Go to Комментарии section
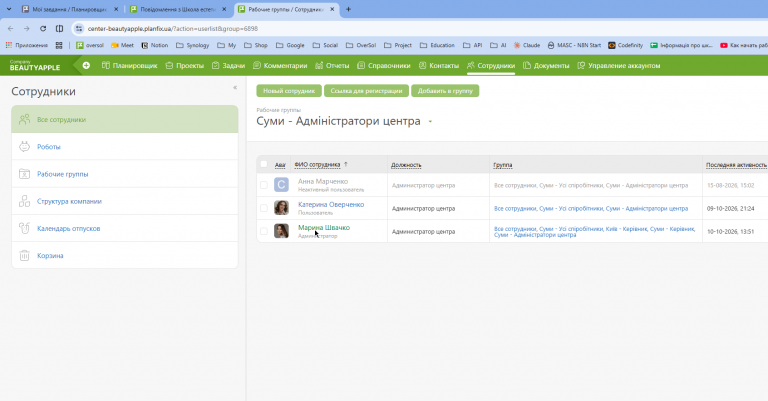The width and height of the screenshot is (768, 401). [280, 66]
